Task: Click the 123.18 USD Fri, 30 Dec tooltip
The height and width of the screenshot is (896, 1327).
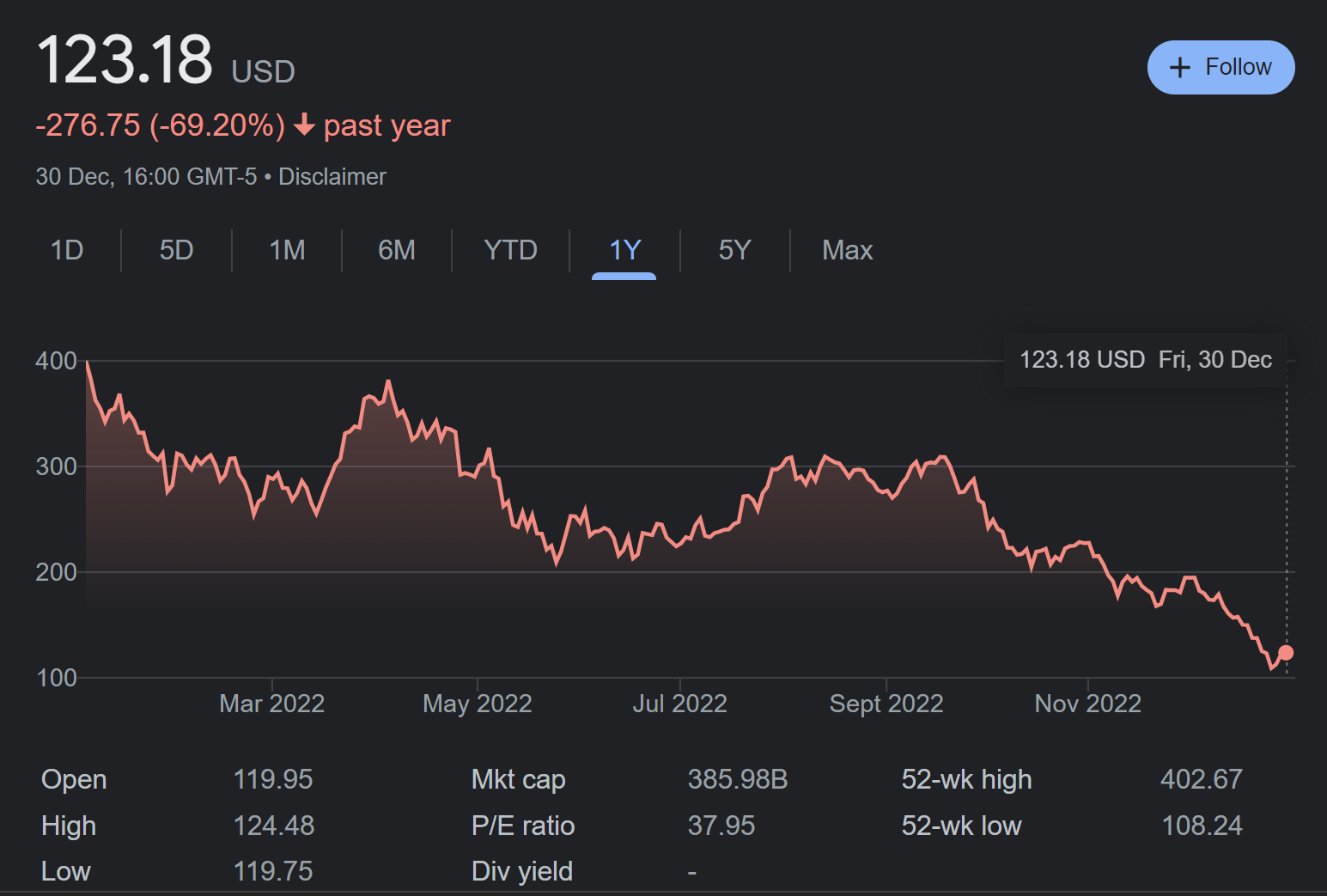Action: coord(1145,360)
